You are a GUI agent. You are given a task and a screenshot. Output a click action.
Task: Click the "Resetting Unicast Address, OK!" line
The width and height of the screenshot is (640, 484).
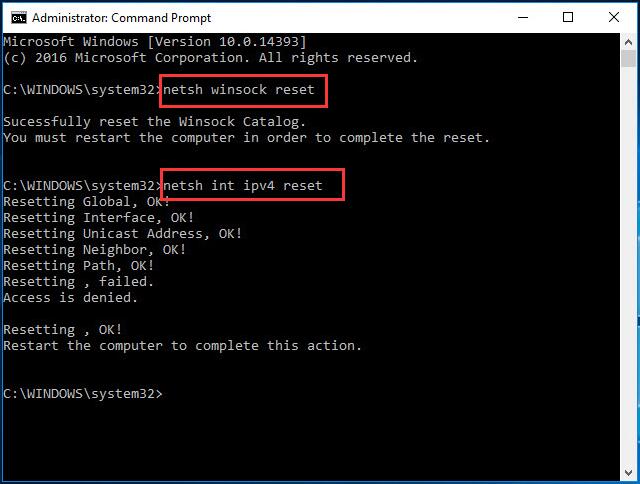[122, 234]
